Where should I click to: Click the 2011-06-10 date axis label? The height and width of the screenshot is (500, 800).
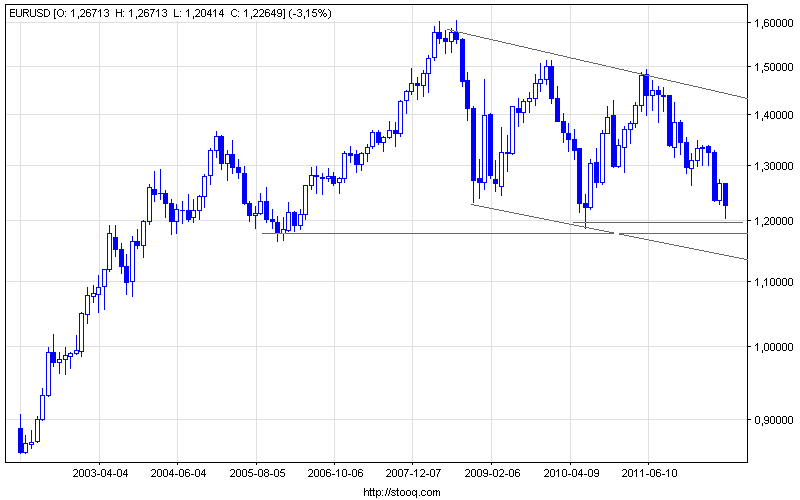649,473
